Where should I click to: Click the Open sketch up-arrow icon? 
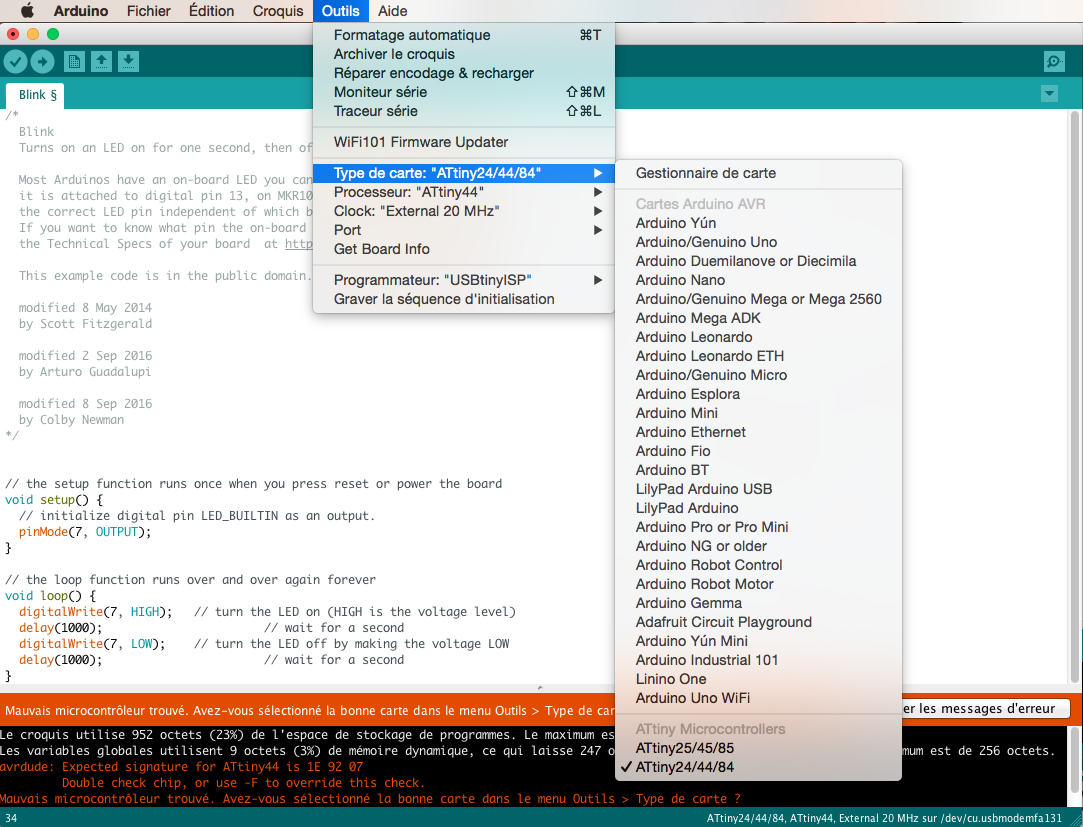pyautogui.click(x=101, y=61)
